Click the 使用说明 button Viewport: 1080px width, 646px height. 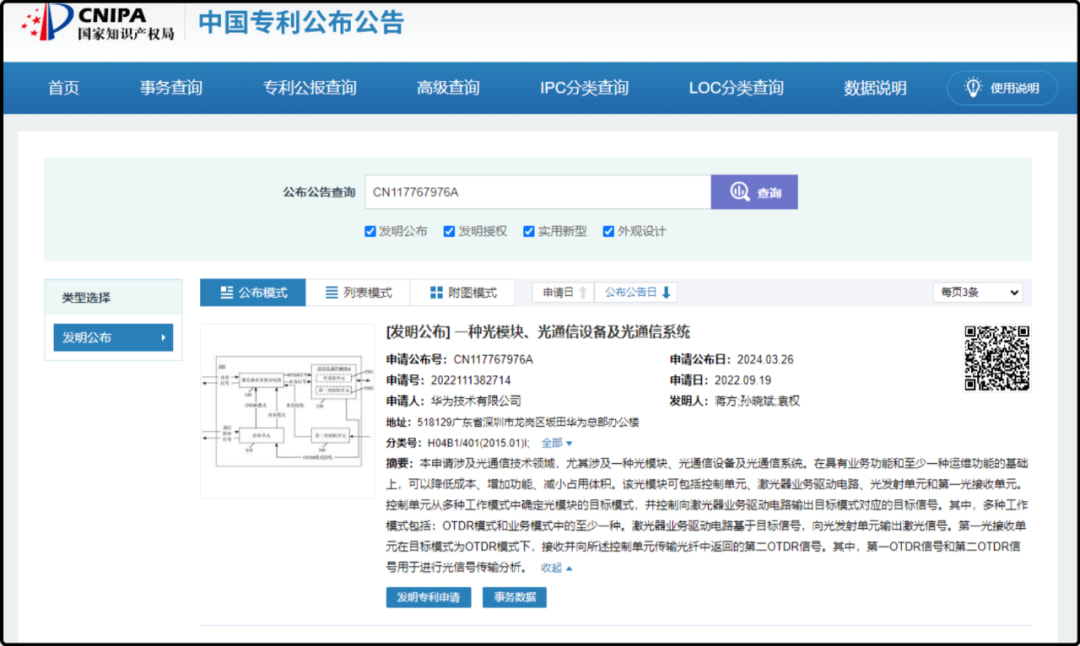pos(1002,87)
